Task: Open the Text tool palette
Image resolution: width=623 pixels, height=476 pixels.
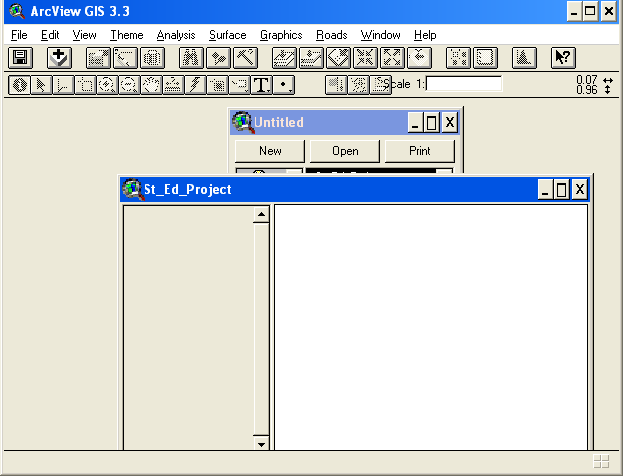Action: (261, 85)
